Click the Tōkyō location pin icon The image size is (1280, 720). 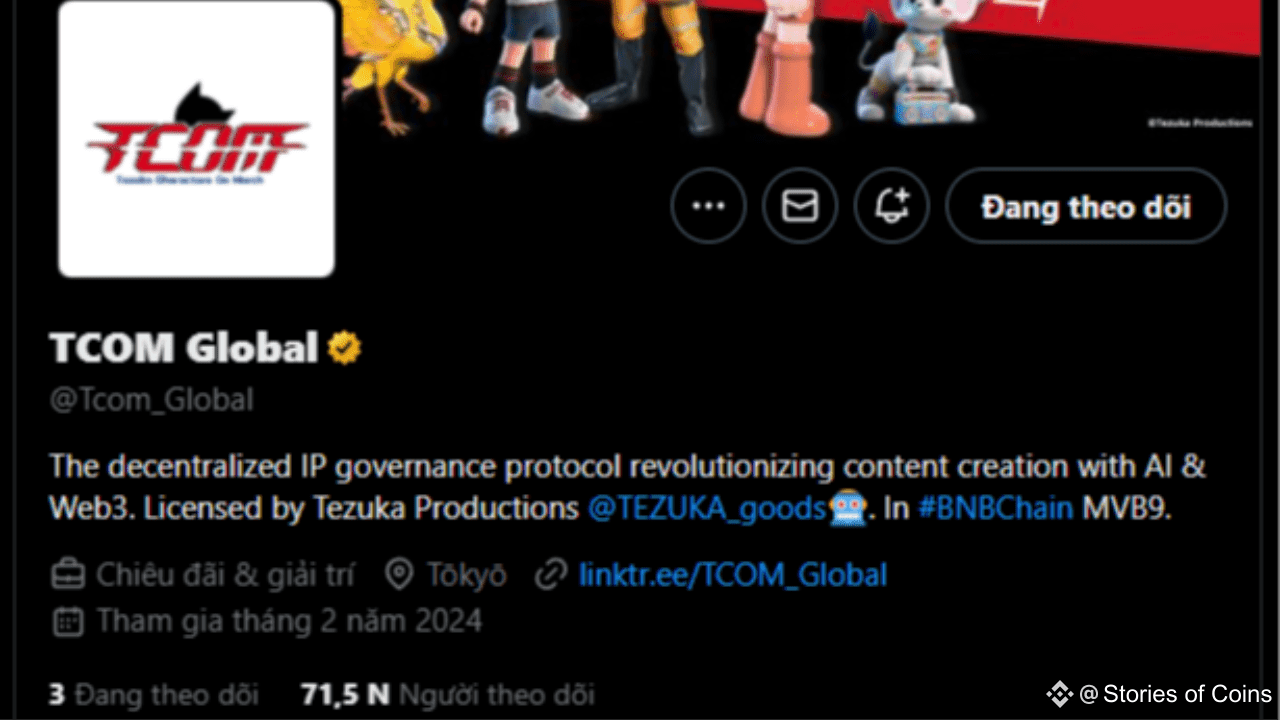[399, 575]
